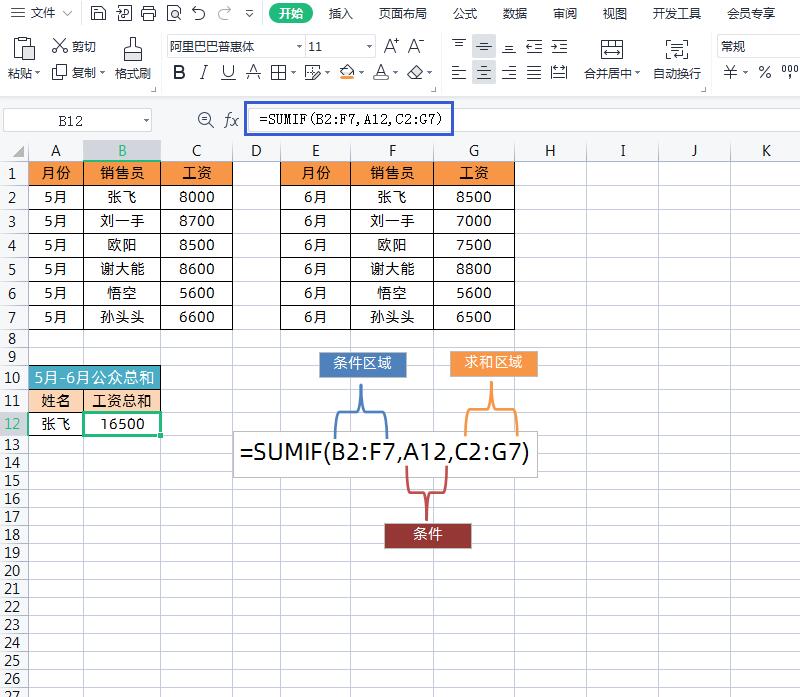800x697 pixels.
Task: Click Merge and Center icon
Action: coord(612,49)
